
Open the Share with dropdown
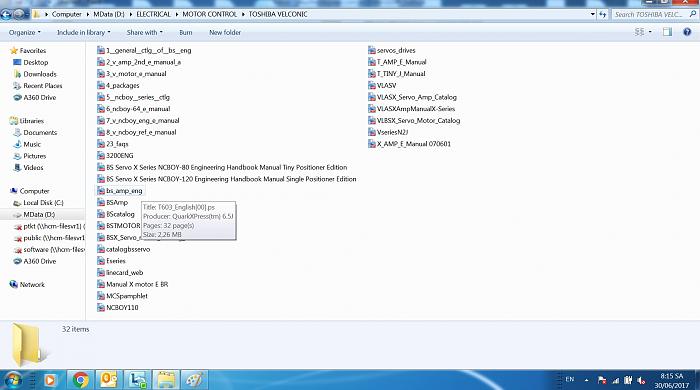pos(145,33)
